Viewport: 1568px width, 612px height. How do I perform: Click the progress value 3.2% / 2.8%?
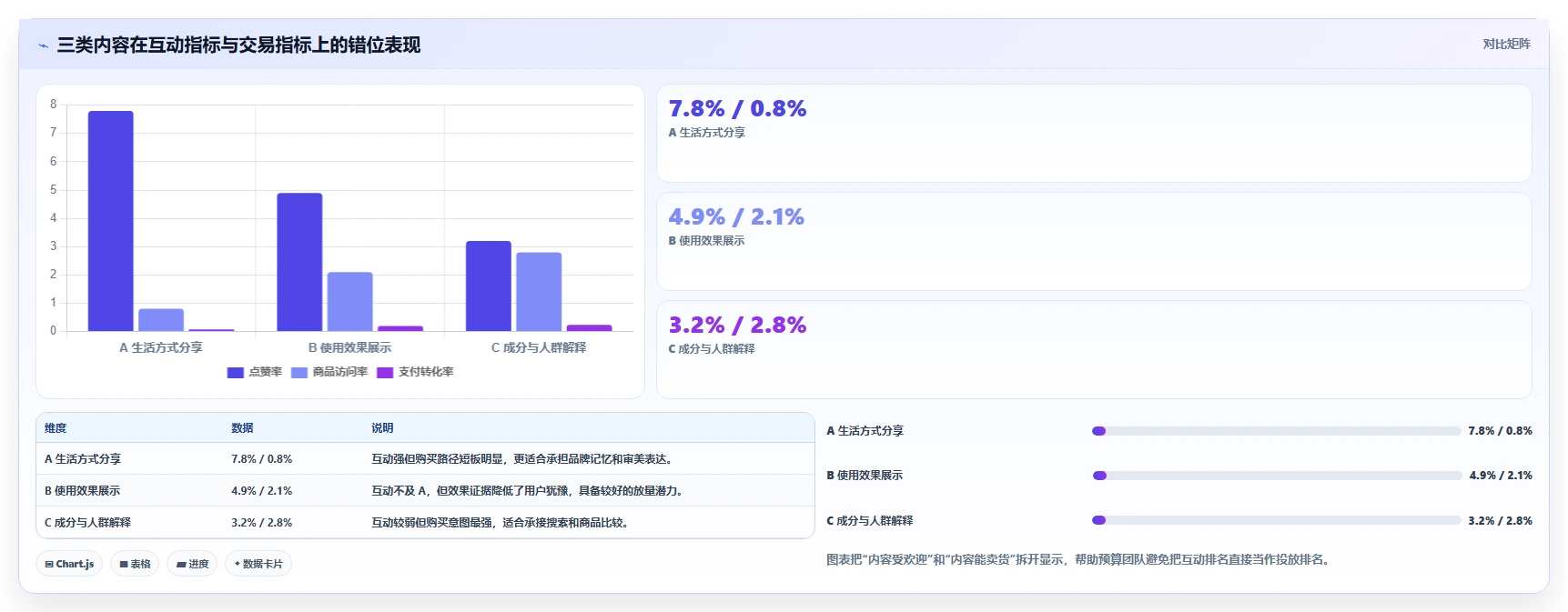point(1500,521)
